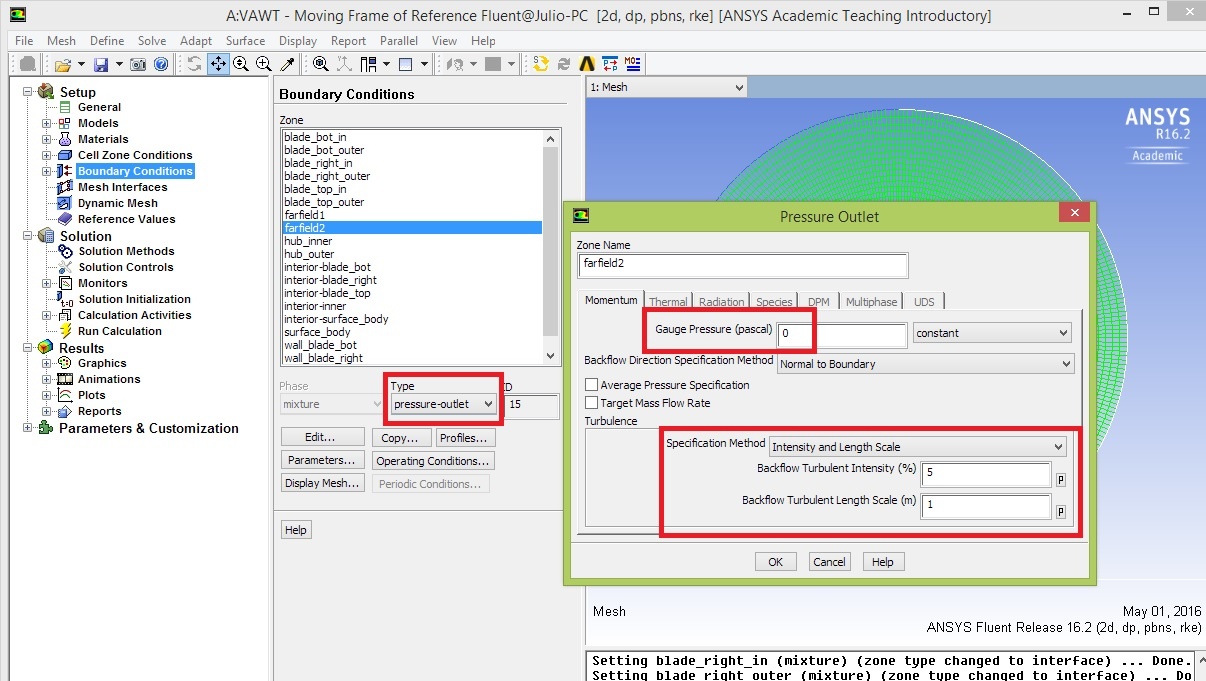Select the translate/pan view tool icon
The image size is (1206, 681).
pyautogui.click(x=218, y=64)
